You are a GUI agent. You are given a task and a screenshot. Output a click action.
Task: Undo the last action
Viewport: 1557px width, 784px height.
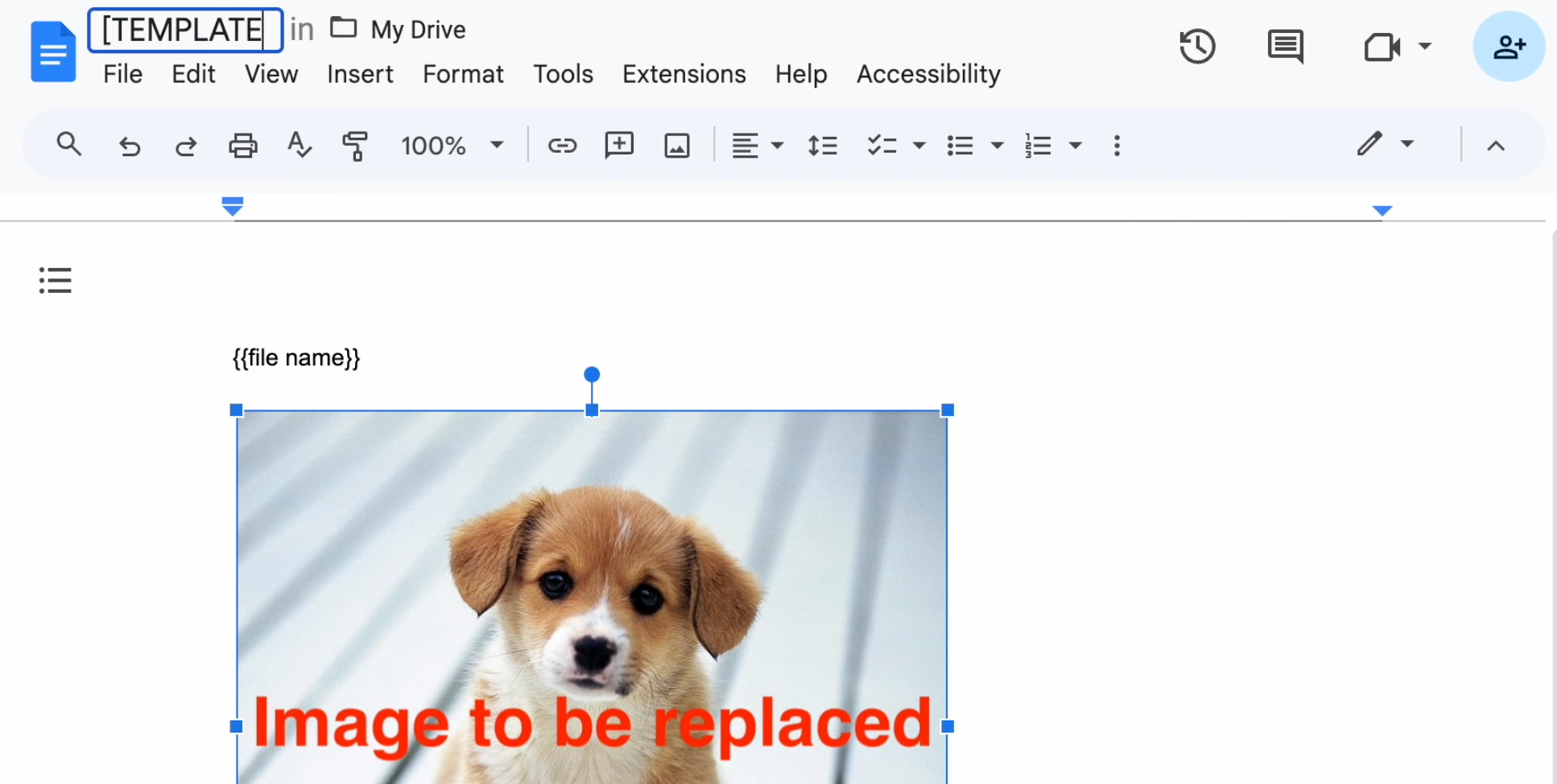[129, 146]
